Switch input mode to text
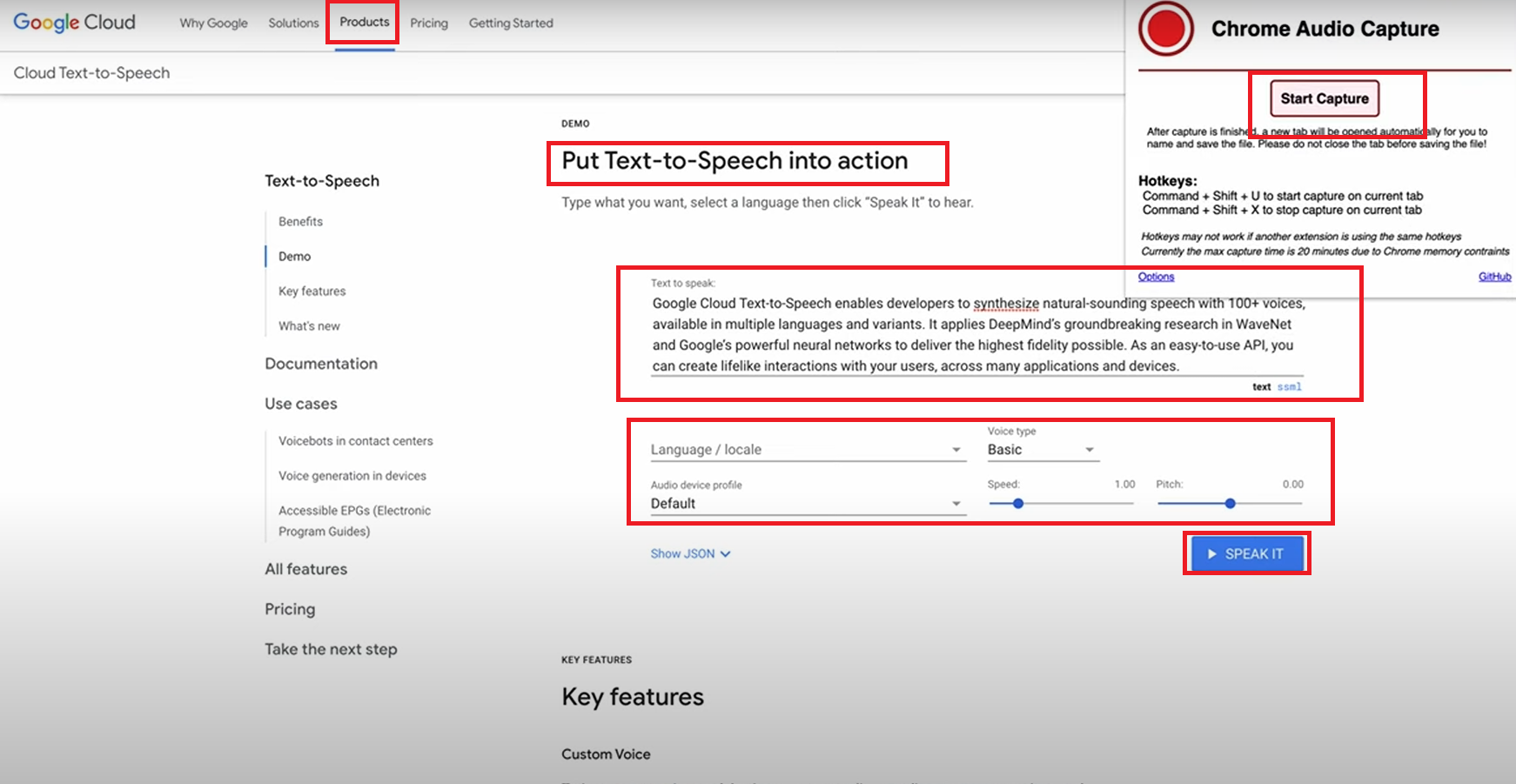The width and height of the screenshot is (1516, 784). (x=1261, y=387)
